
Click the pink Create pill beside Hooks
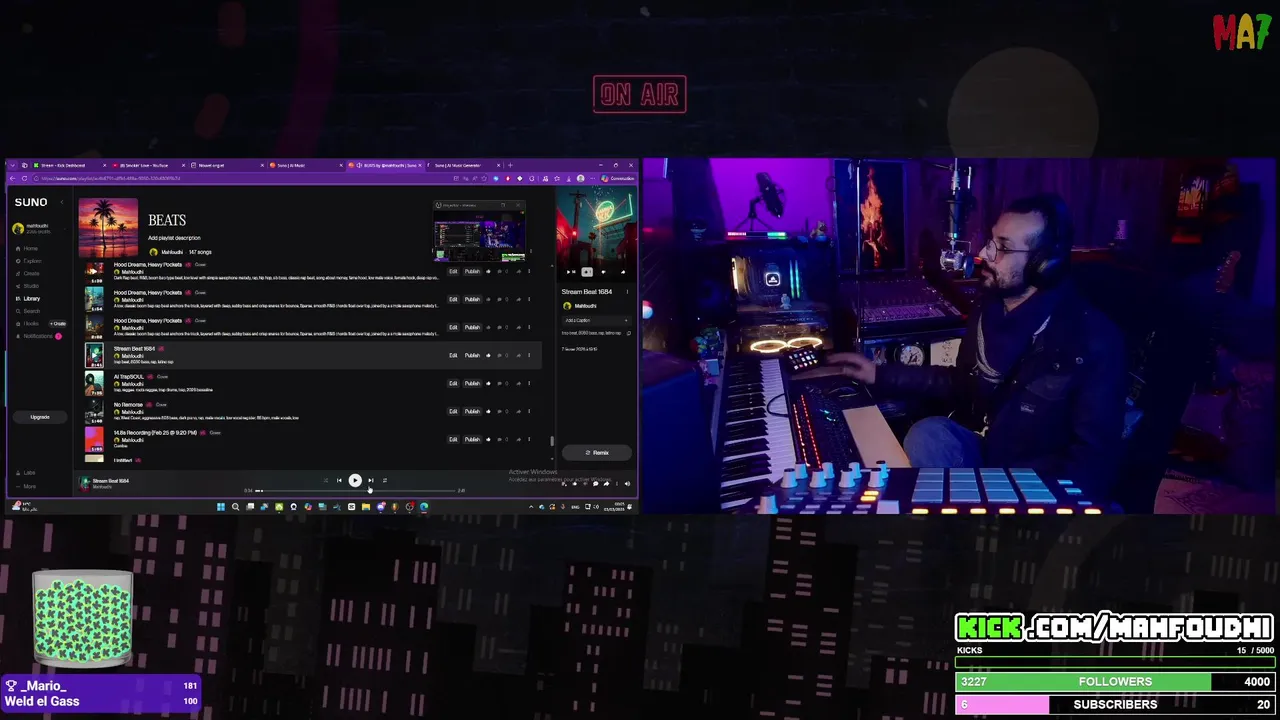pos(57,323)
